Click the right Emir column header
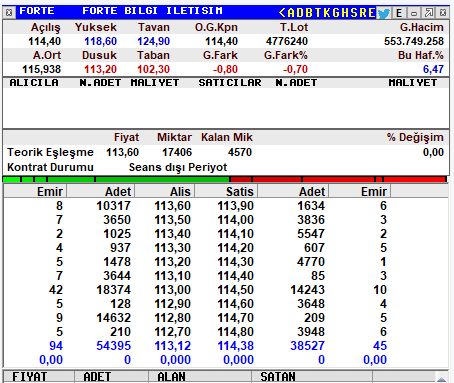 tap(374, 192)
